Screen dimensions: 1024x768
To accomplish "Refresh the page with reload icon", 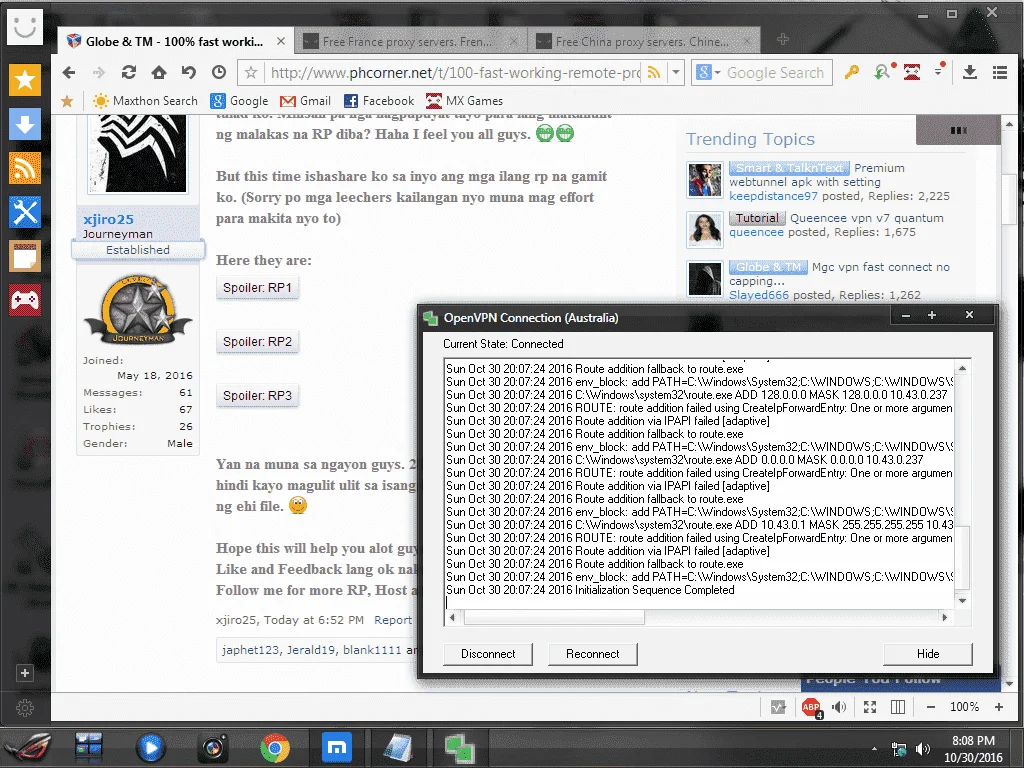I will tap(129, 72).
